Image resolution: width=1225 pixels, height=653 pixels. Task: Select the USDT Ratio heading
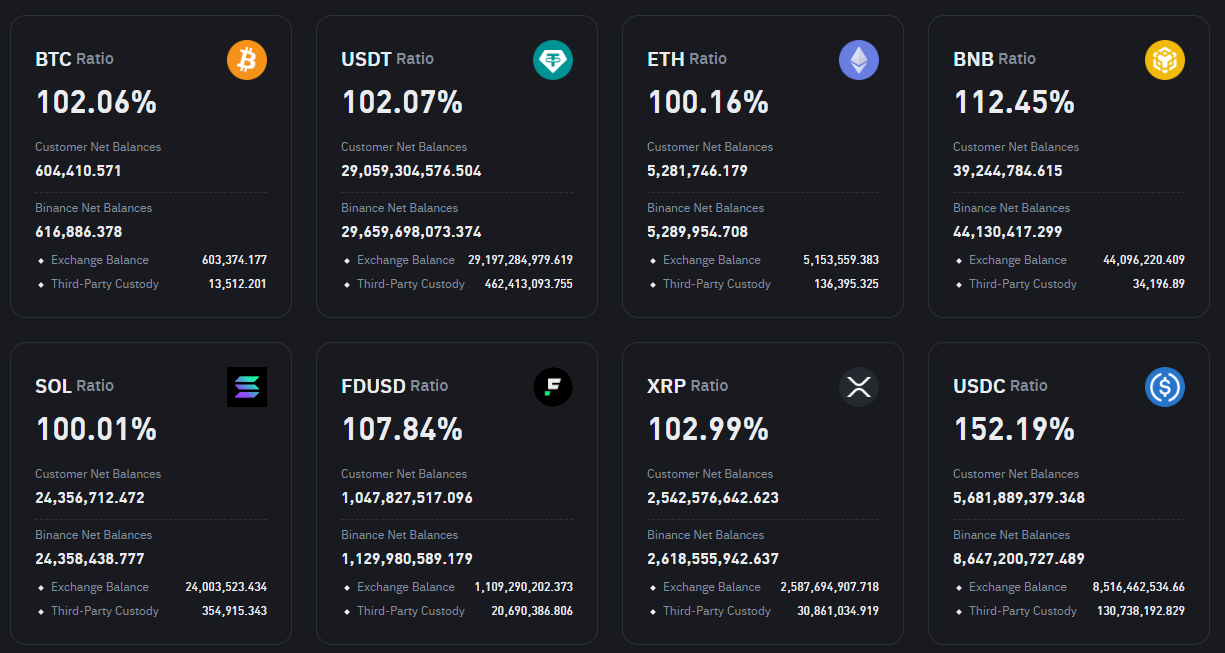[387, 59]
